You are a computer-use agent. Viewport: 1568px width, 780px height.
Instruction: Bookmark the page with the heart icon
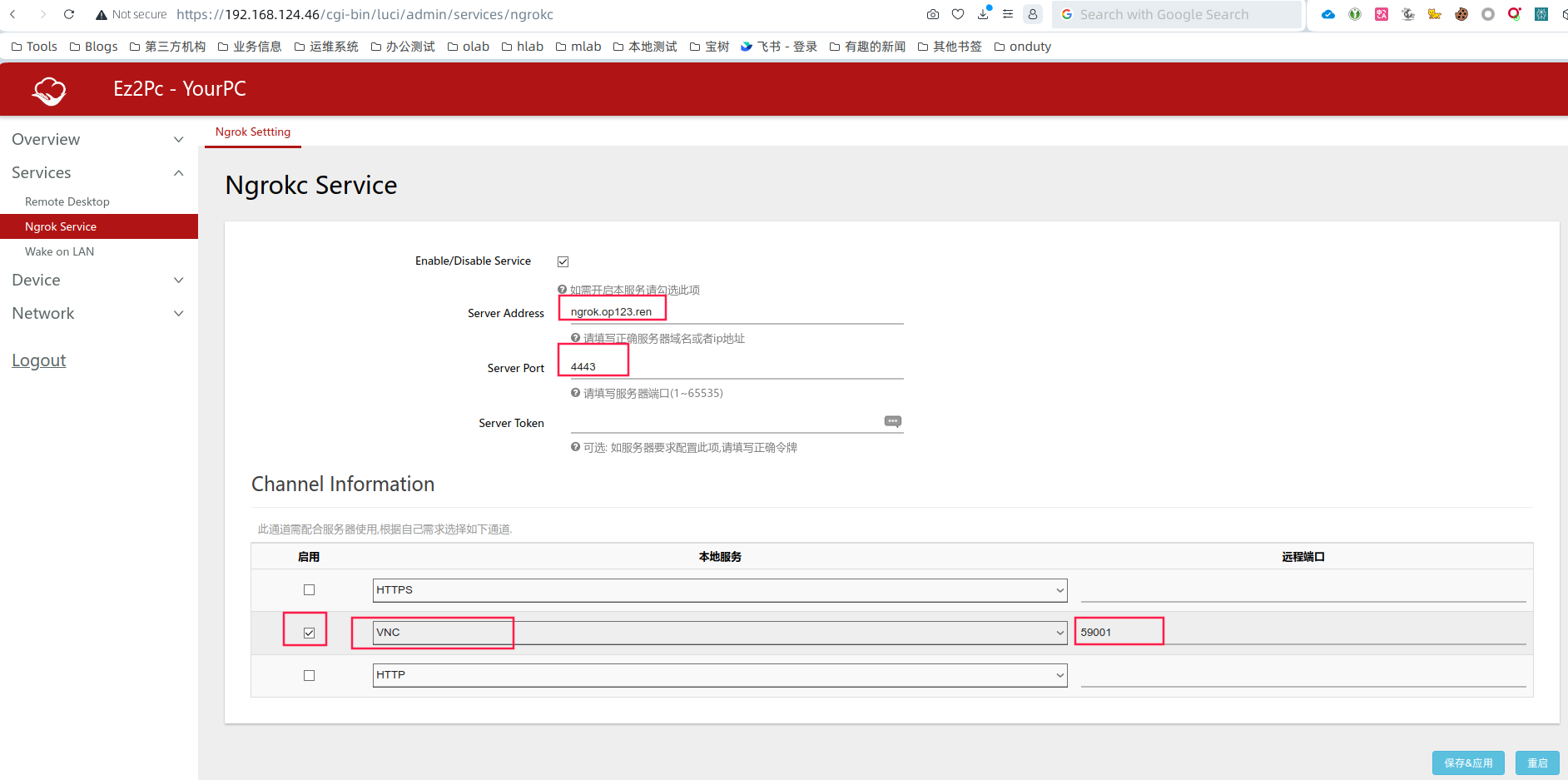pos(958,14)
